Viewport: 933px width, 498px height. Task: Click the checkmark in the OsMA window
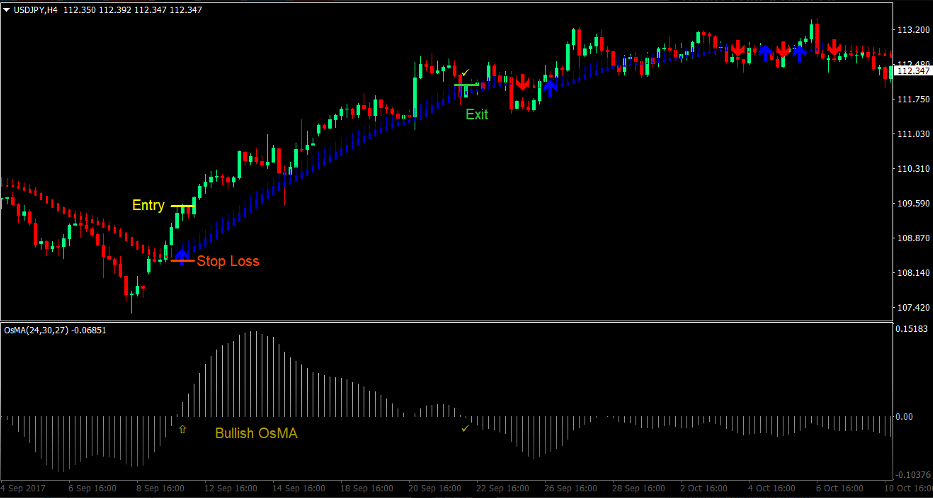point(464,428)
